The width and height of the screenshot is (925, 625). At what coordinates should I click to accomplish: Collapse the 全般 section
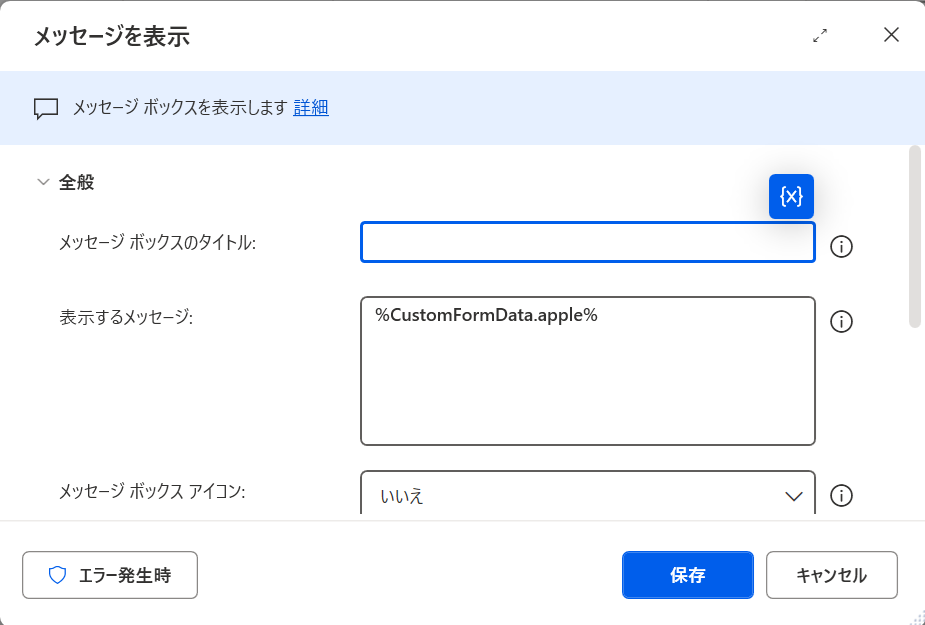[x=43, y=182]
